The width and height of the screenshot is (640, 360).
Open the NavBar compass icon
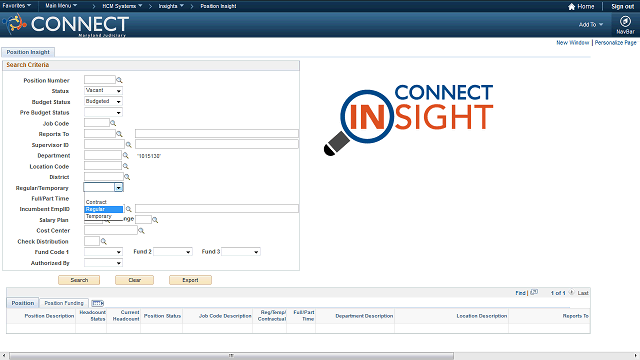[x=625, y=21]
